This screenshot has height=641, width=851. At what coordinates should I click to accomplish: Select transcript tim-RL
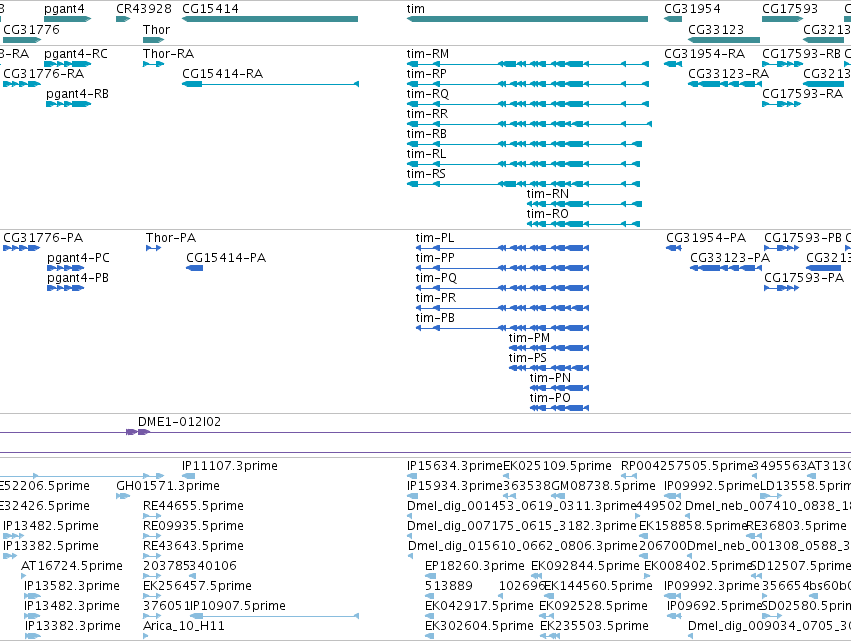(x=523, y=164)
